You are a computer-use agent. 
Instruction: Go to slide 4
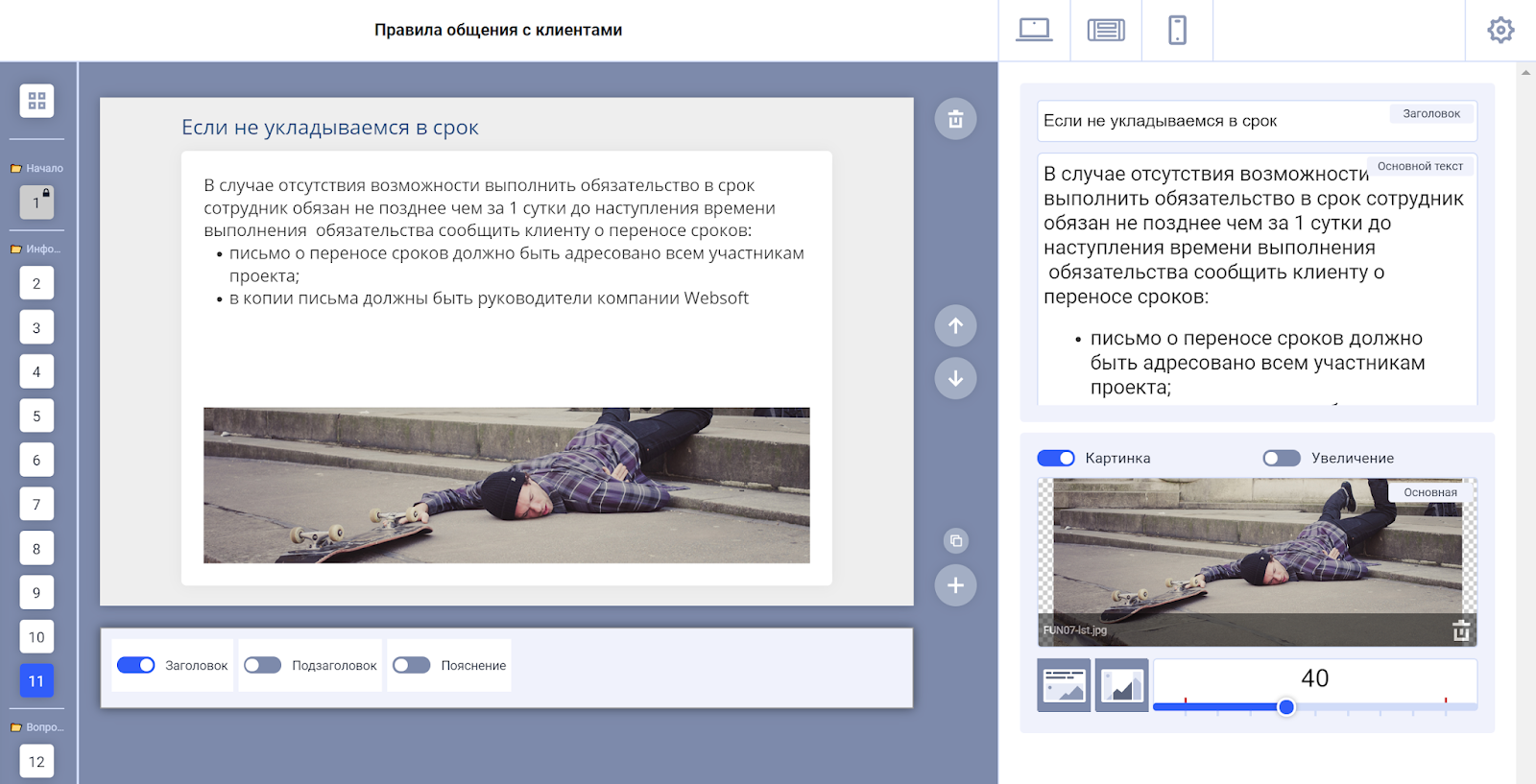pyautogui.click(x=36, y=371)
